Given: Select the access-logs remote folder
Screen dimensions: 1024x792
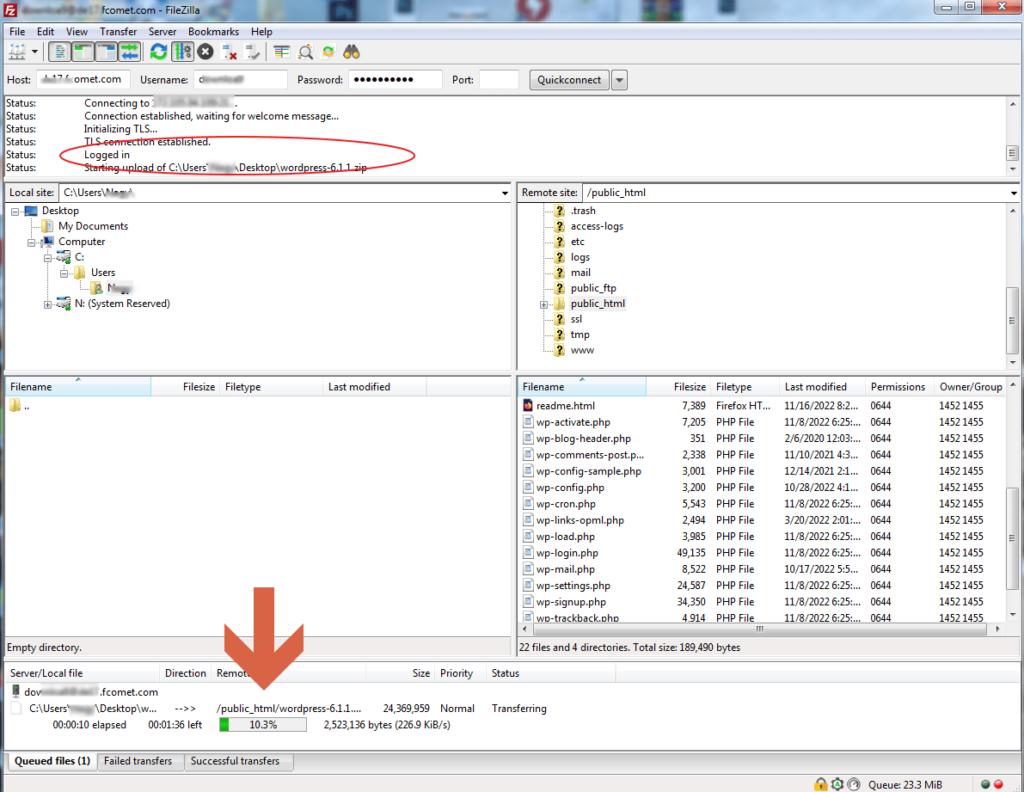Looking at the screenshot, I should (x=596, y=226).
